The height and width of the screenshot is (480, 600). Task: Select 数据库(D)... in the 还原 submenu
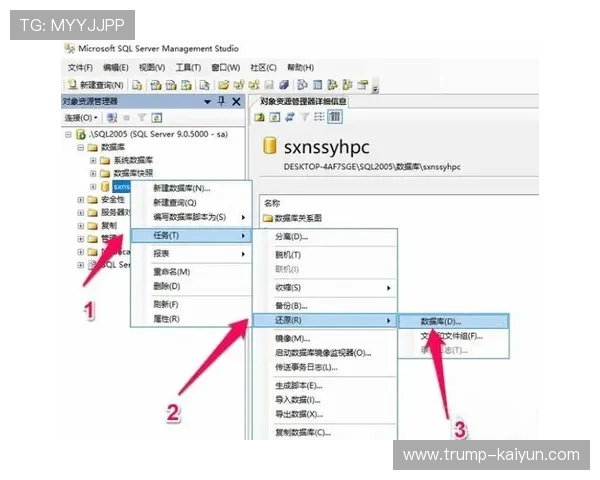(440, 322)
